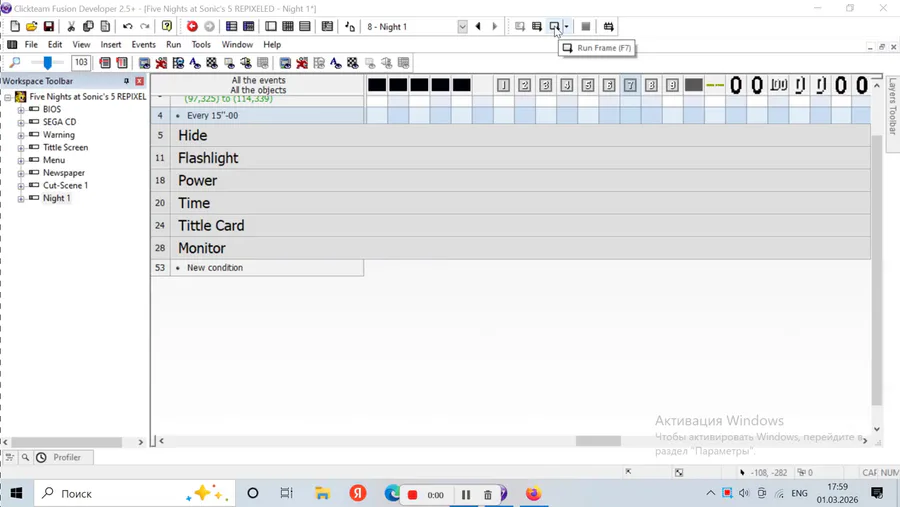Viewport: 900px width, 507px height.
Task: Open the Run menu
Action: point(173,44)
